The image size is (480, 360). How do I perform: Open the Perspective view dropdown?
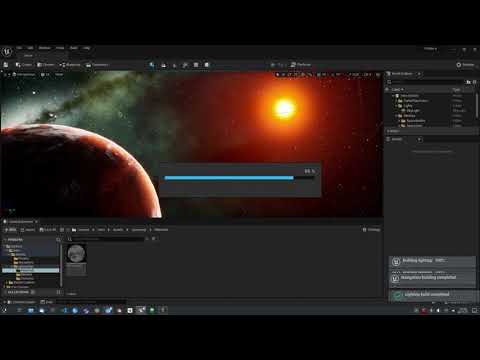tap(24, 75)
